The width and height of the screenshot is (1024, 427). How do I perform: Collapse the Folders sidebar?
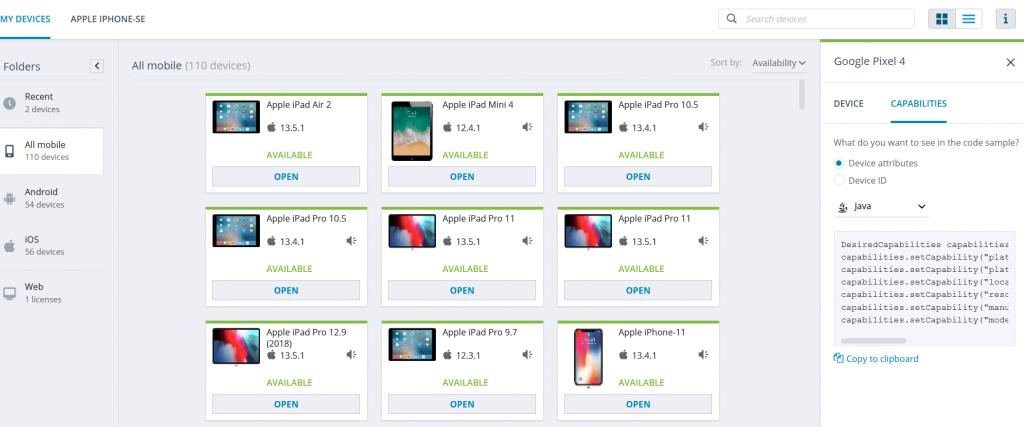tap(97, 66)
